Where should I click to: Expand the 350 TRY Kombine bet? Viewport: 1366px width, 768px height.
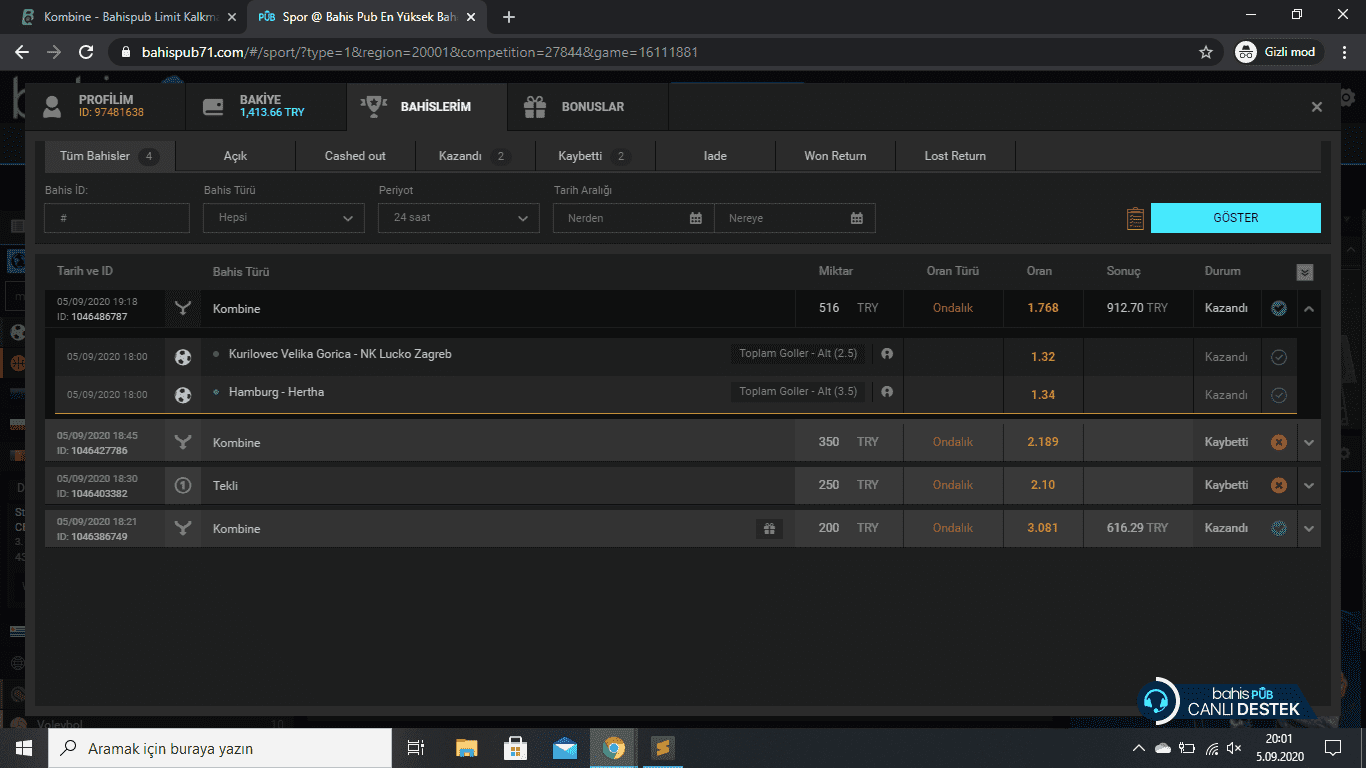[x=1309, y=443]
